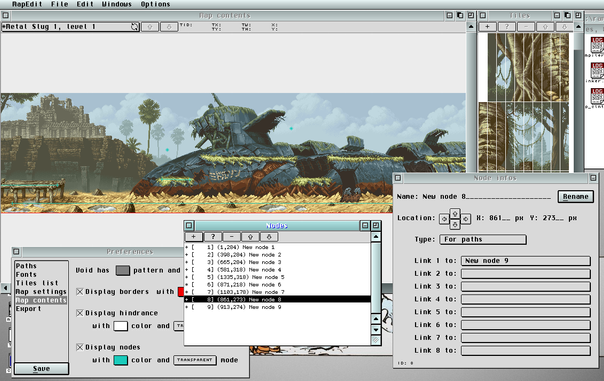The height and width of the screenshot is (381, 604).
Task: Select 'New node 9' in the Nodes list
Action: click(x=277, y=307)
